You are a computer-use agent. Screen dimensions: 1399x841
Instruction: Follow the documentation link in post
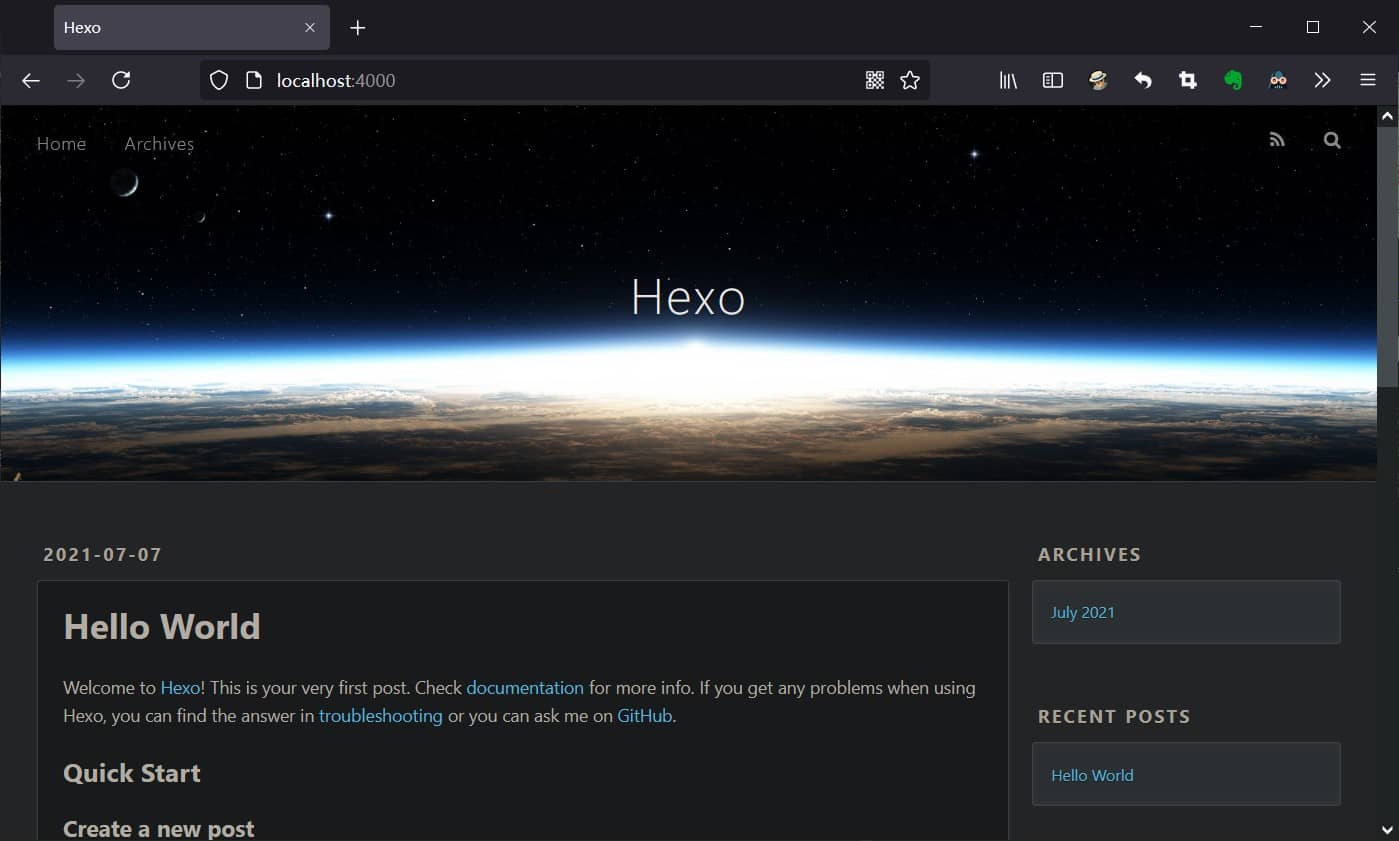[524, 688]
